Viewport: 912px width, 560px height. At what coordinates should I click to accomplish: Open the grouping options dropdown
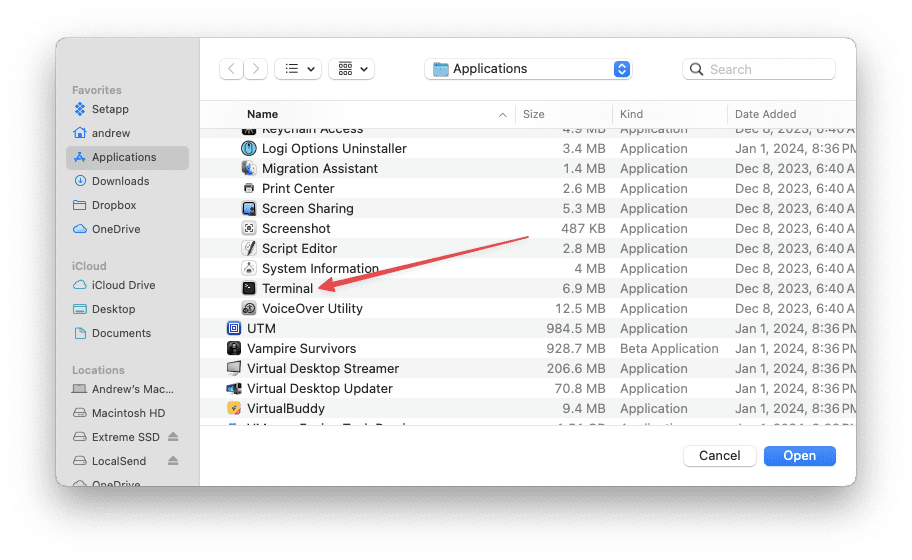tap(351, 69)
